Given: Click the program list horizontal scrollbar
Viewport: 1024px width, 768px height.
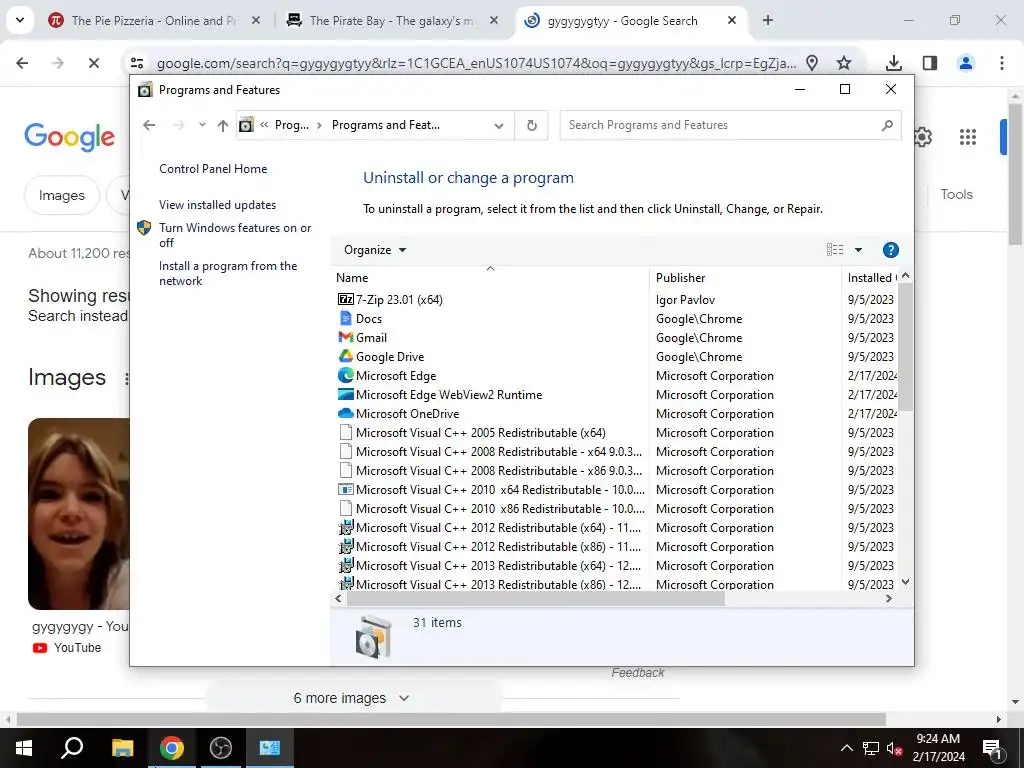Looking at the screenshot, I should (x=536, y=598).
